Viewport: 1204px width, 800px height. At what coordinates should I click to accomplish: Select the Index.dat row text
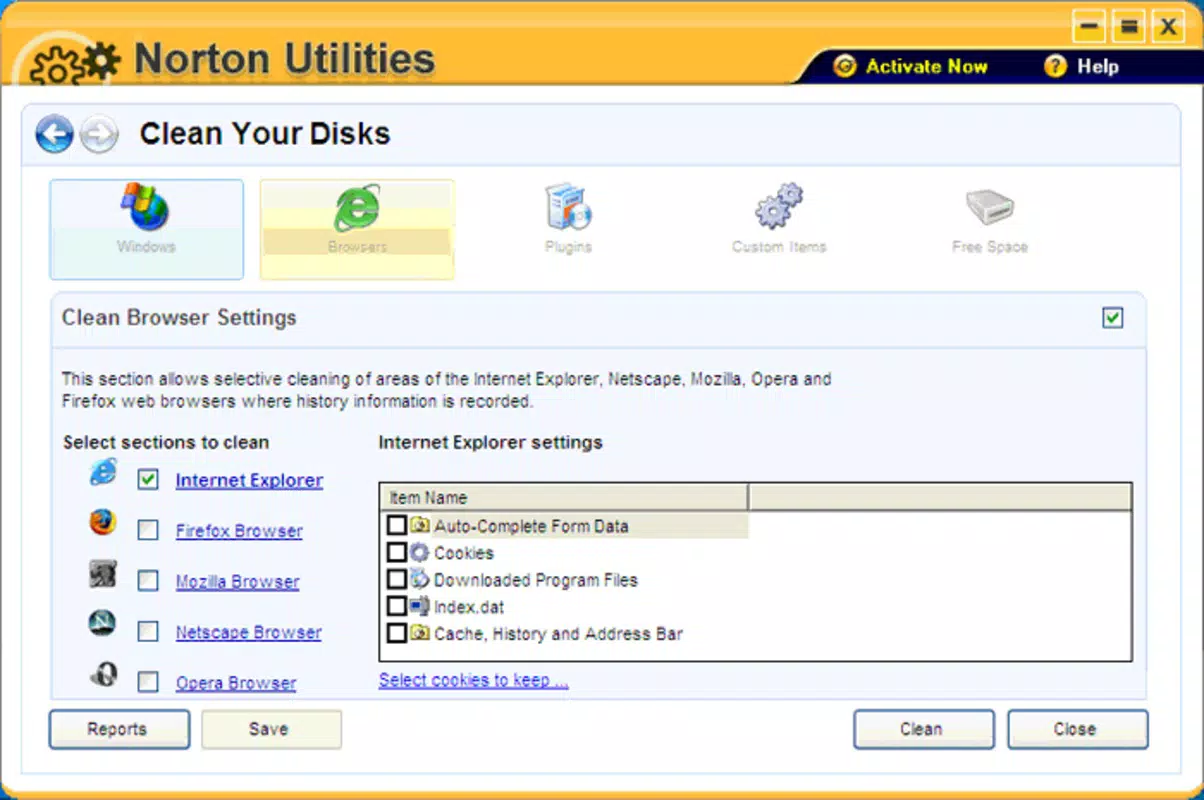469,607
